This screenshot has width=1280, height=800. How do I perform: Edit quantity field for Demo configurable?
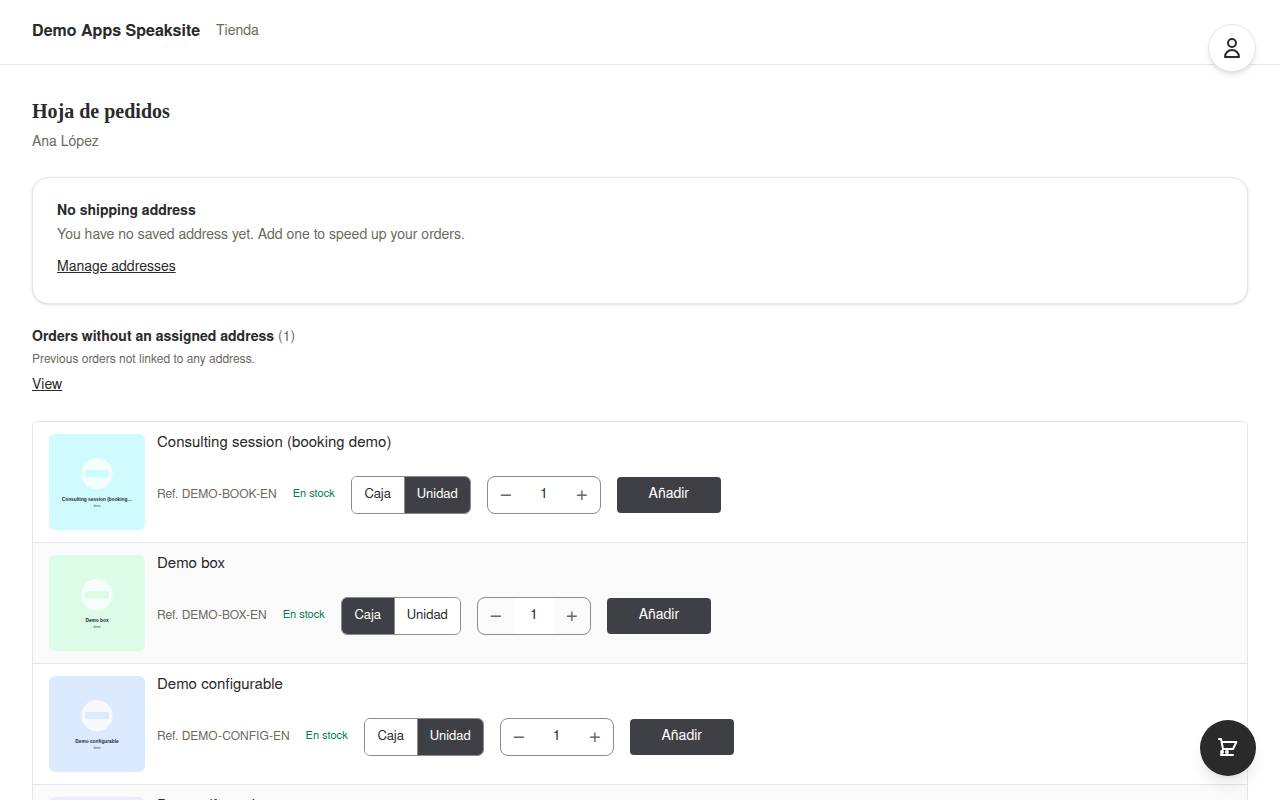coord(557,737)
